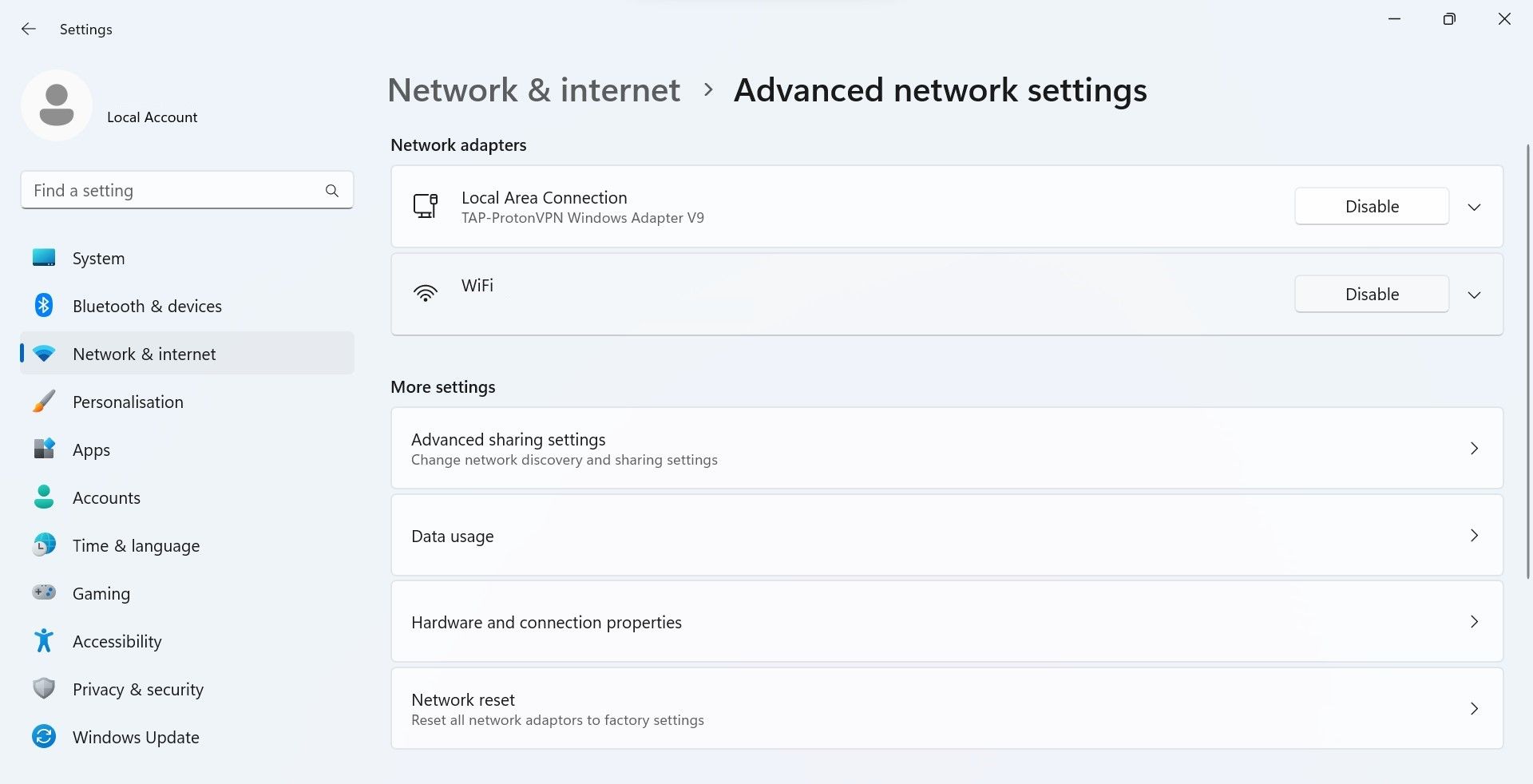The image size is (1533, 784).
Task: Click the Find a setting search box
Action: 172,191
